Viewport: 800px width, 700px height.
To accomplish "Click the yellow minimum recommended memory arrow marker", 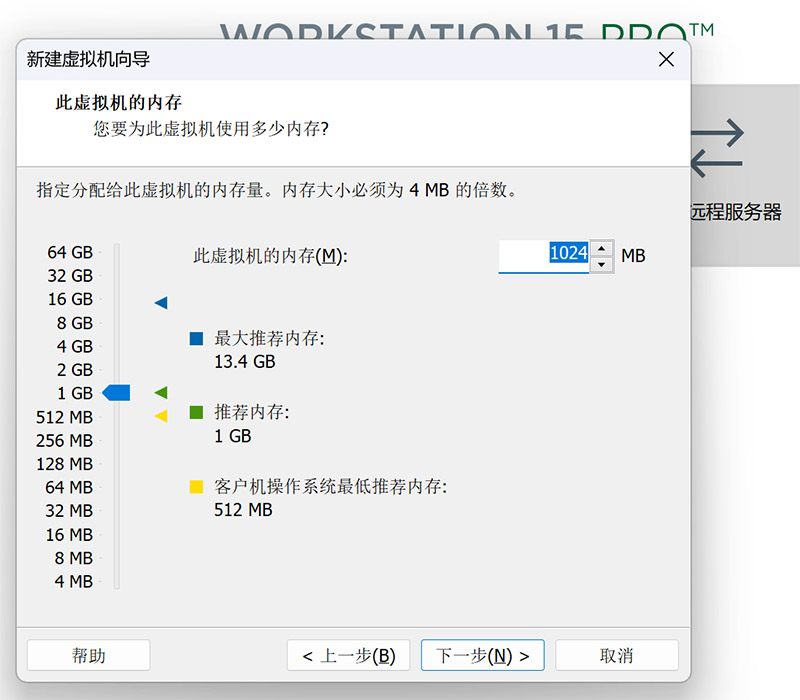I will (x=161, y=416).
